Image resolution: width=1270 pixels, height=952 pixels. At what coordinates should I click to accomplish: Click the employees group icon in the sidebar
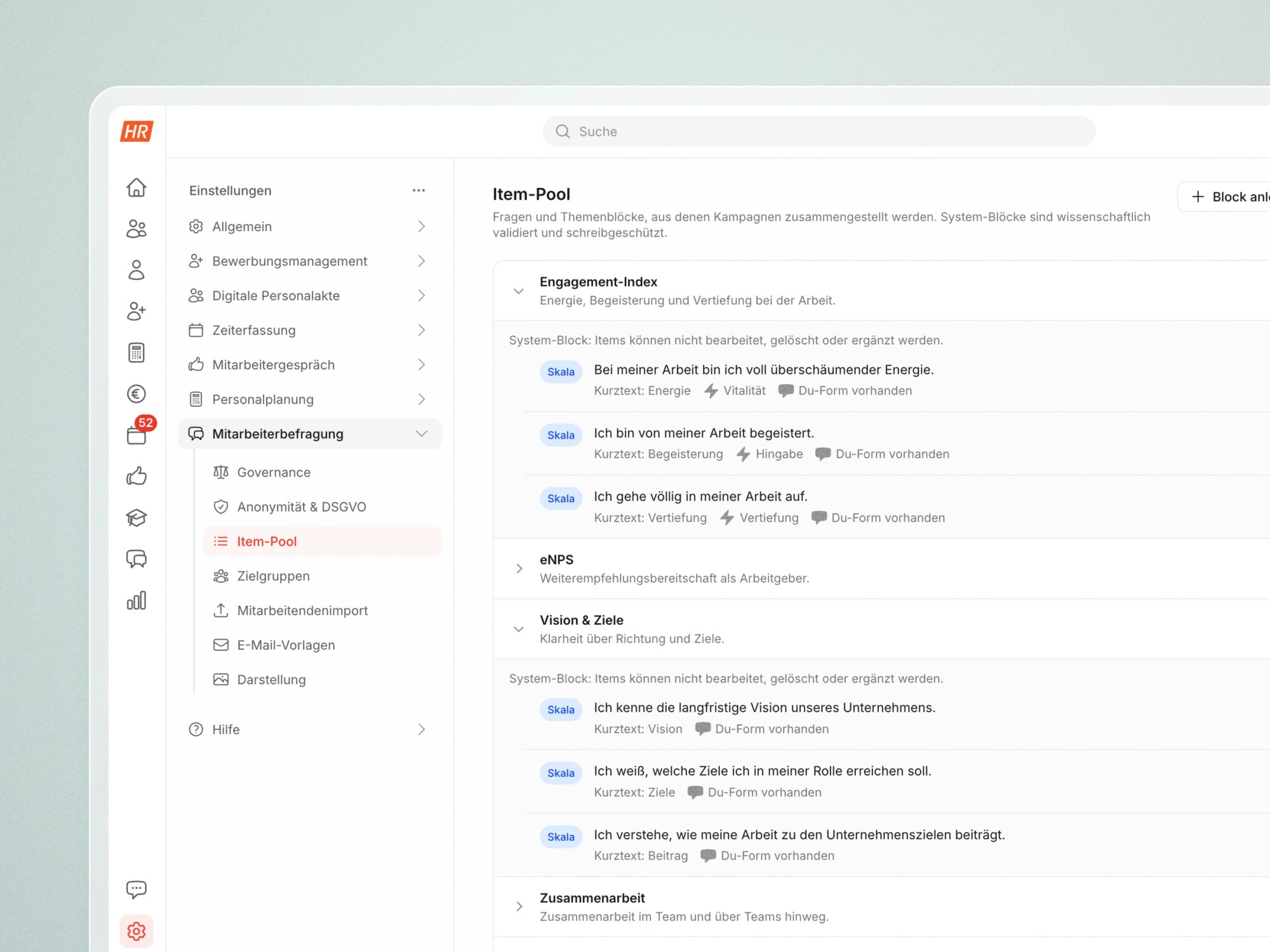pyautogui.click(x=137, y=228)
